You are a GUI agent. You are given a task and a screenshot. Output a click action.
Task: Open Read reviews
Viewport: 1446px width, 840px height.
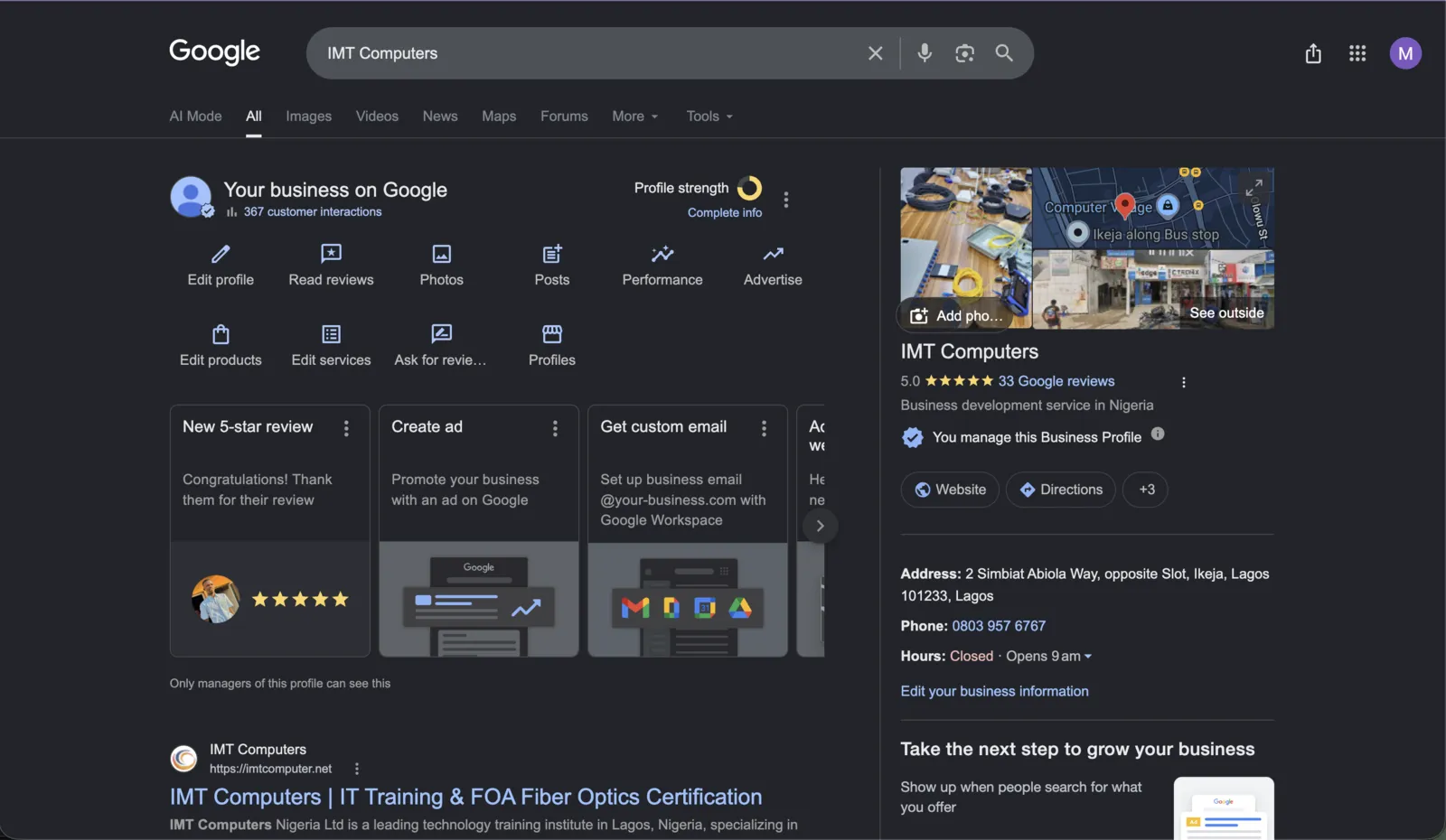[x=331, y=265]
